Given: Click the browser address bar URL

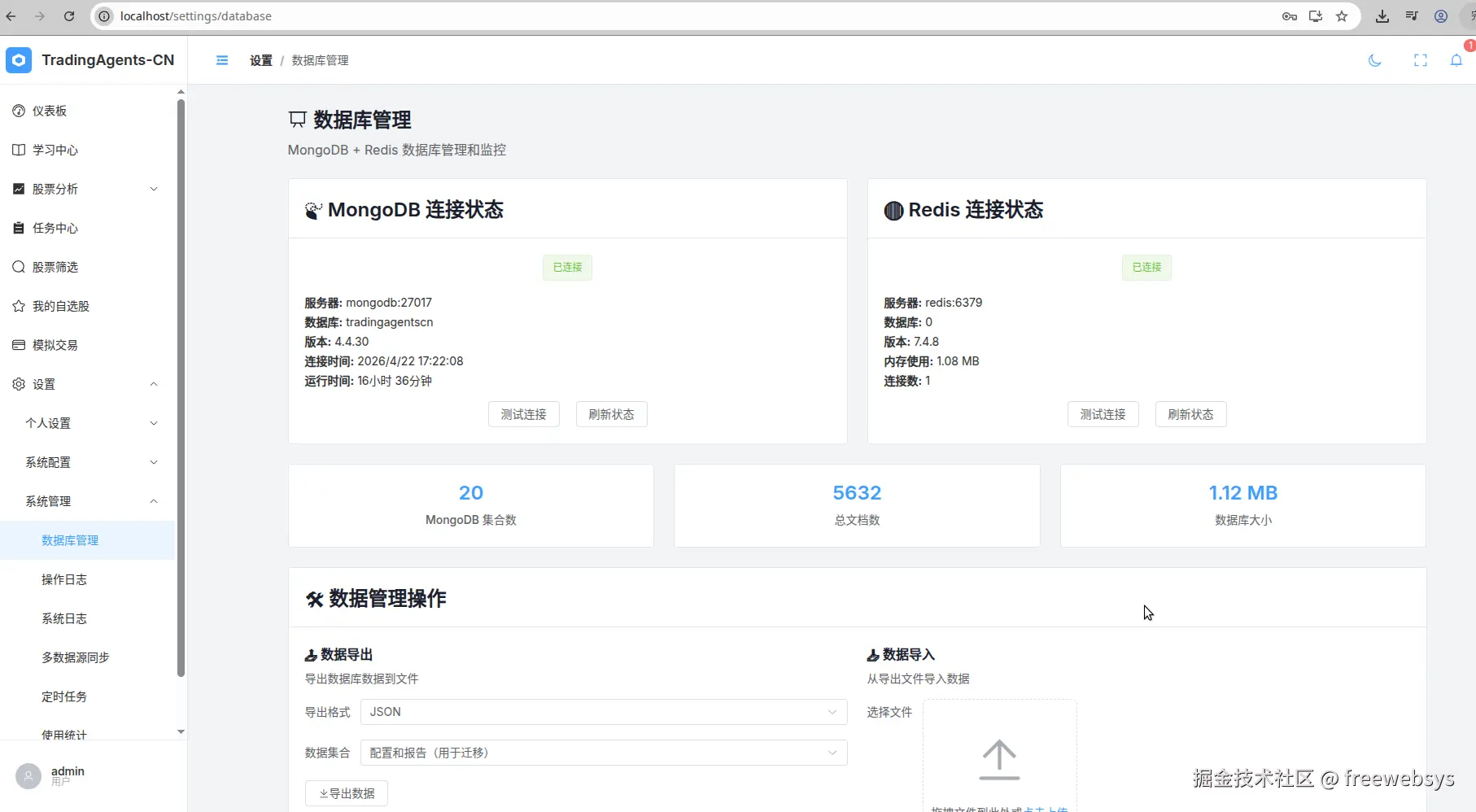Looking at the screenshot, I should [196, 16].
